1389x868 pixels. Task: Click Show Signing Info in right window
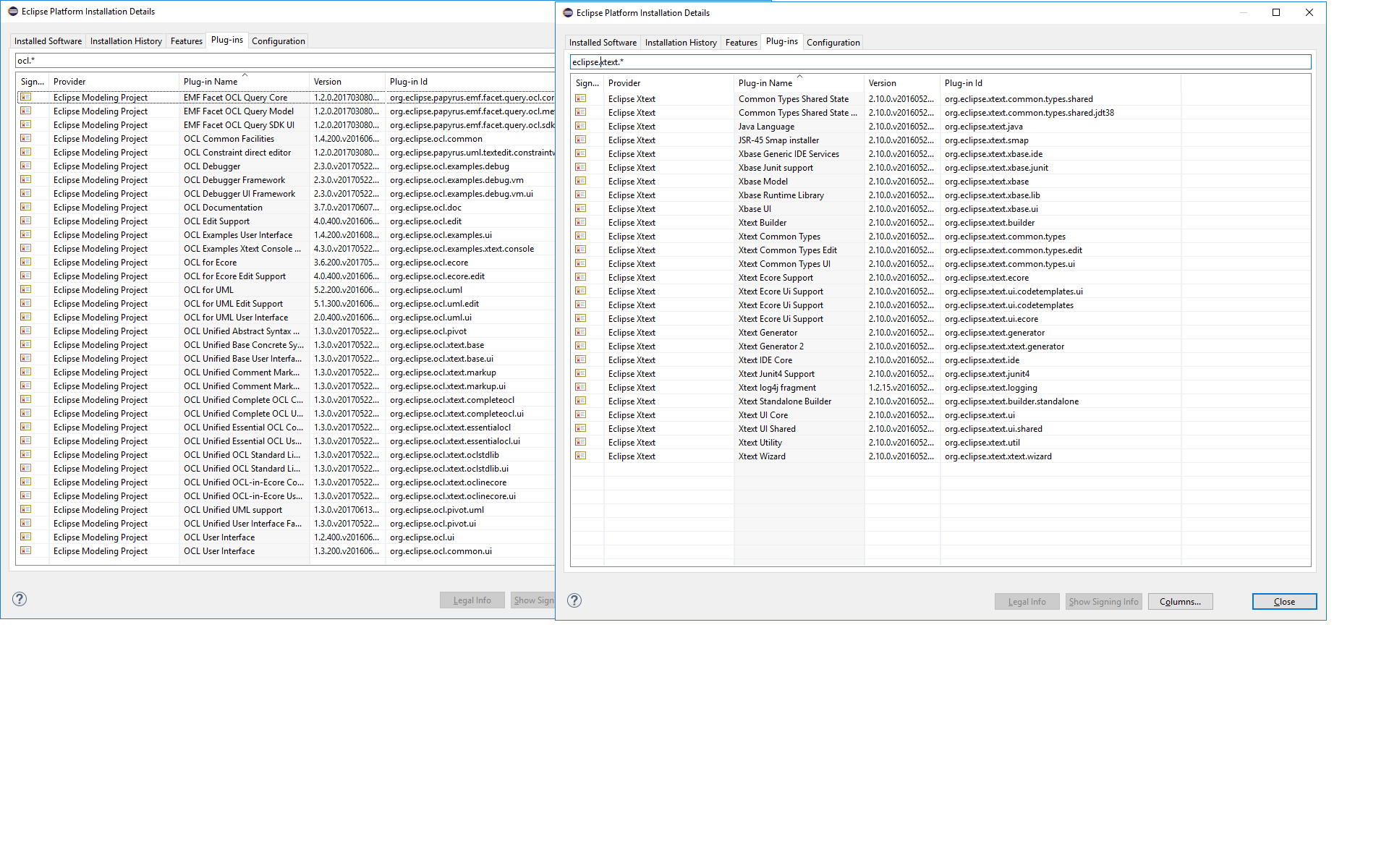click(1103, 602)
